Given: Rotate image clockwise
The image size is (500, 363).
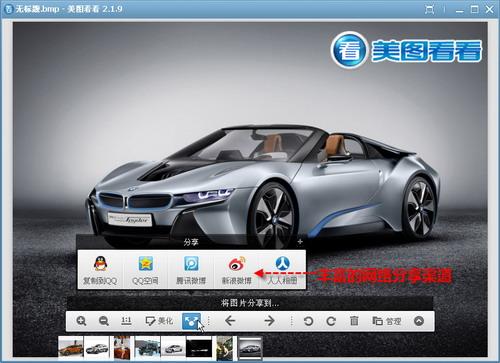Looking at the screenshot, I should (x=331, y=321).
